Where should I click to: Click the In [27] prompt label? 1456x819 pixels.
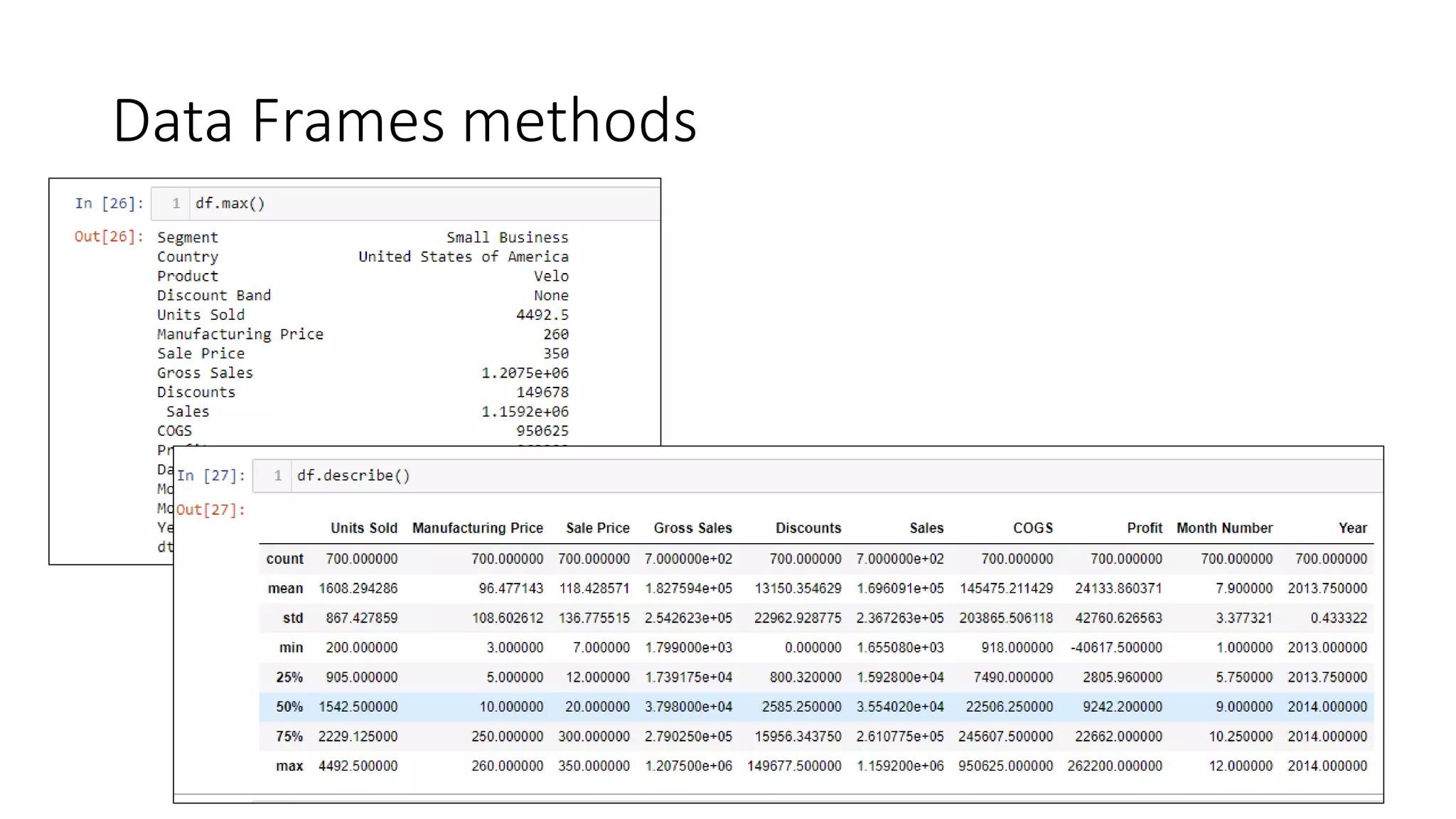pos(211,476)
